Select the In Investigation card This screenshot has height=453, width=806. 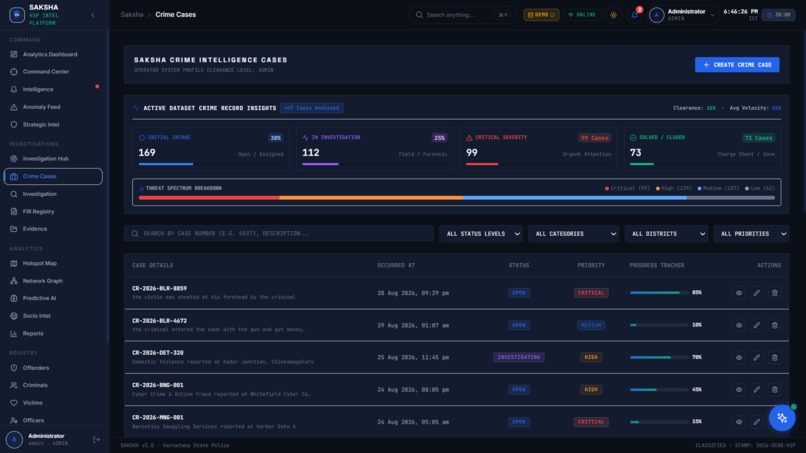(374, 149)
